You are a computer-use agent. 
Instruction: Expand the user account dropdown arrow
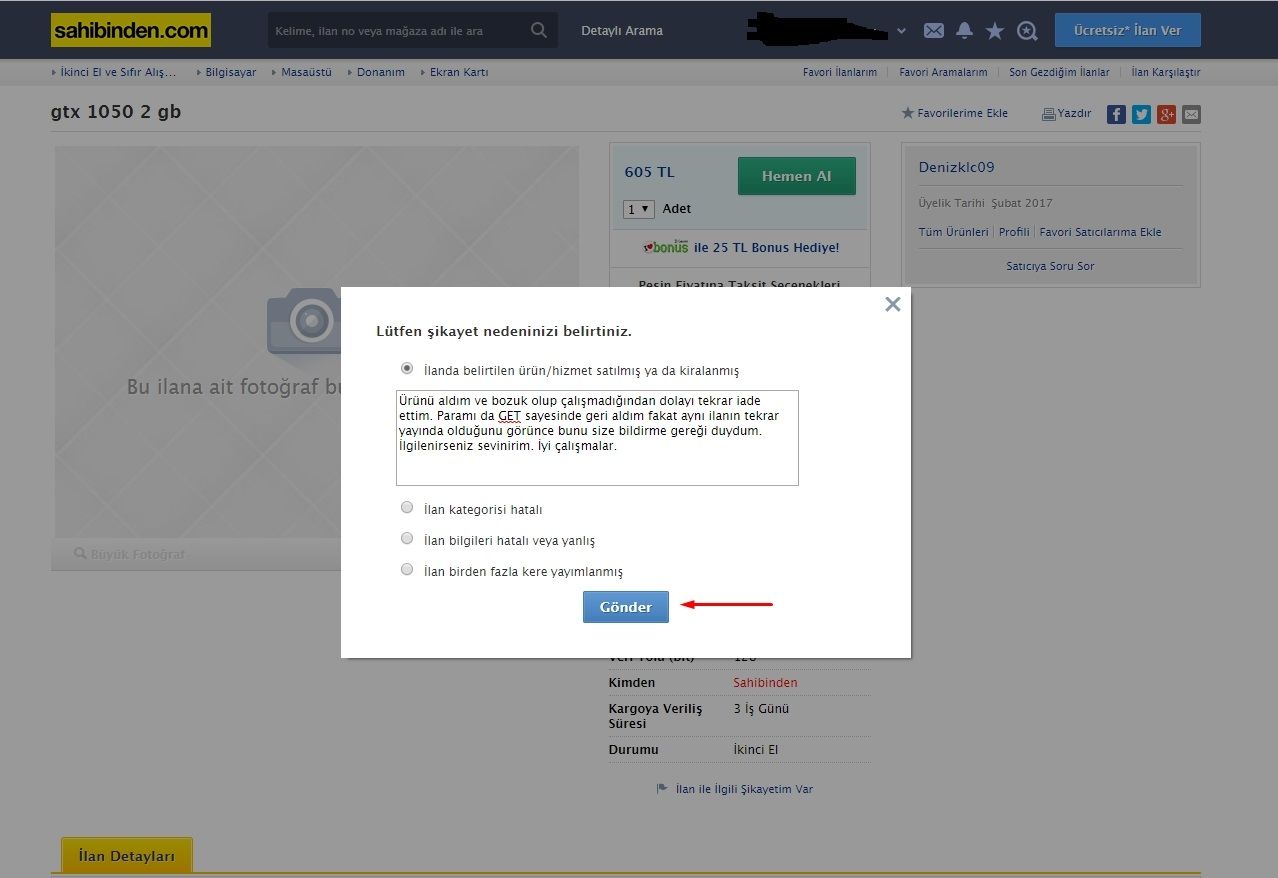click(x=901, y=31)
